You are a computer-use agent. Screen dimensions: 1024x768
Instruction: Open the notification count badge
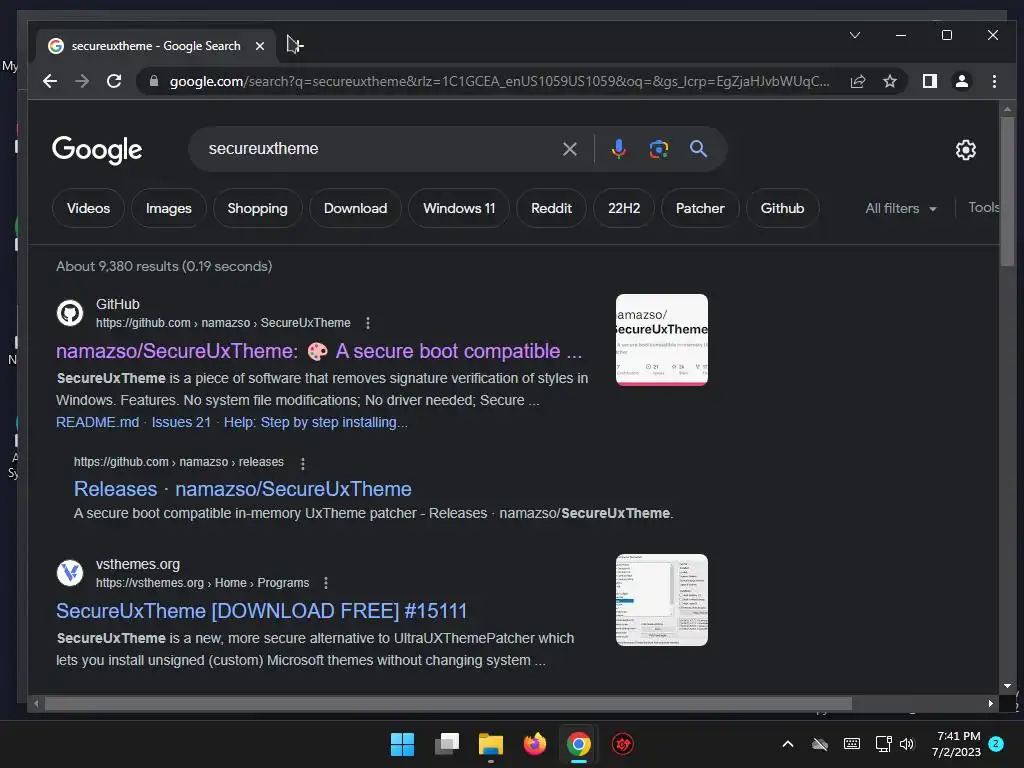(996, 743)
